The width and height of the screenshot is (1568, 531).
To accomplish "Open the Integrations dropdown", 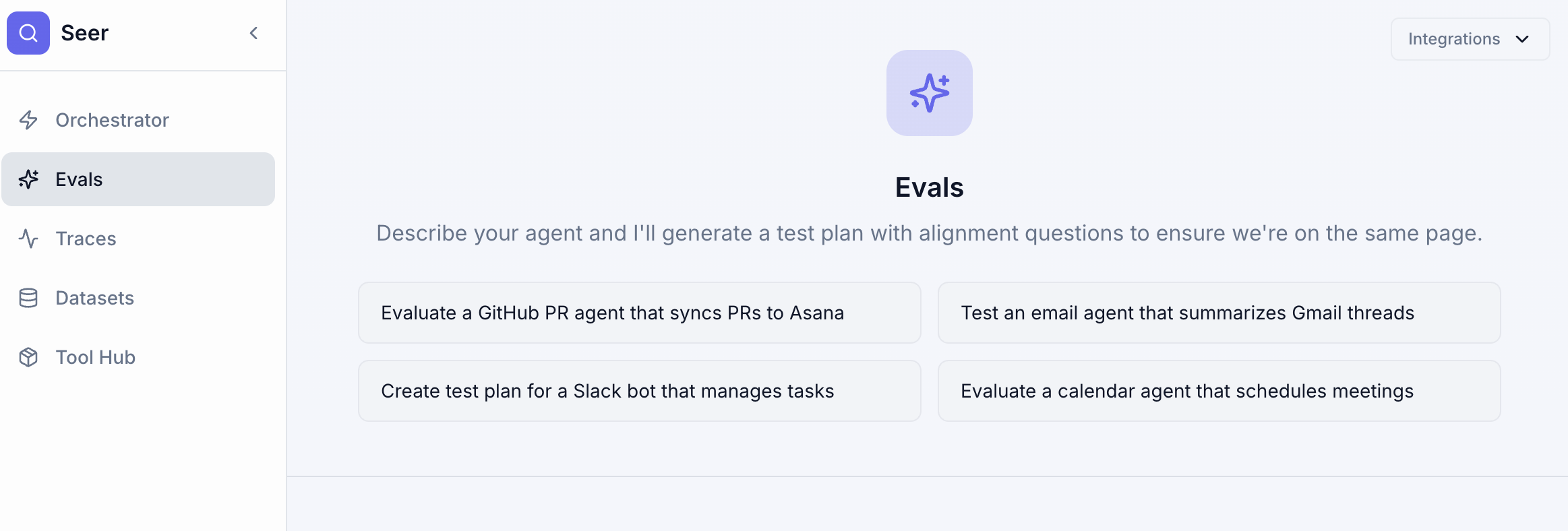I will pos(1470,38).
